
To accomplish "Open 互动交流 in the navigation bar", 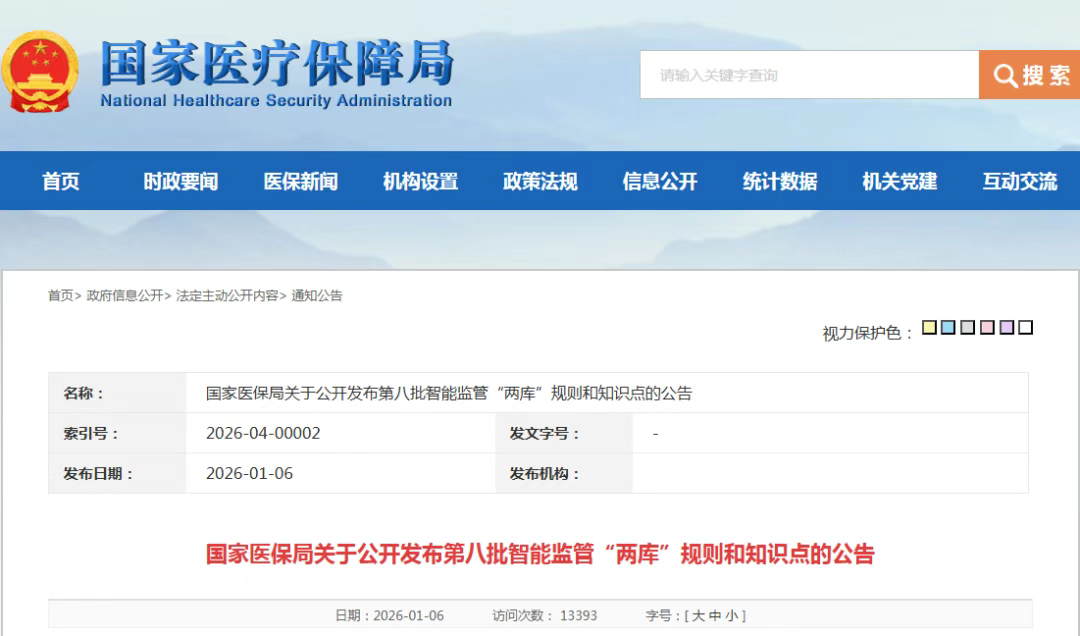I will click(x=1019, y=181).
